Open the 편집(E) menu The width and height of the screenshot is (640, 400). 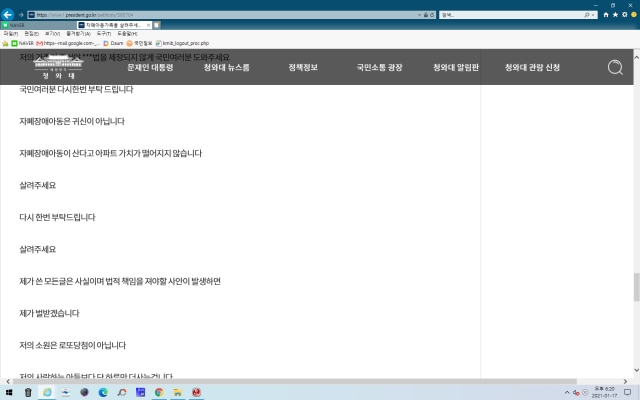coord(31,33)
